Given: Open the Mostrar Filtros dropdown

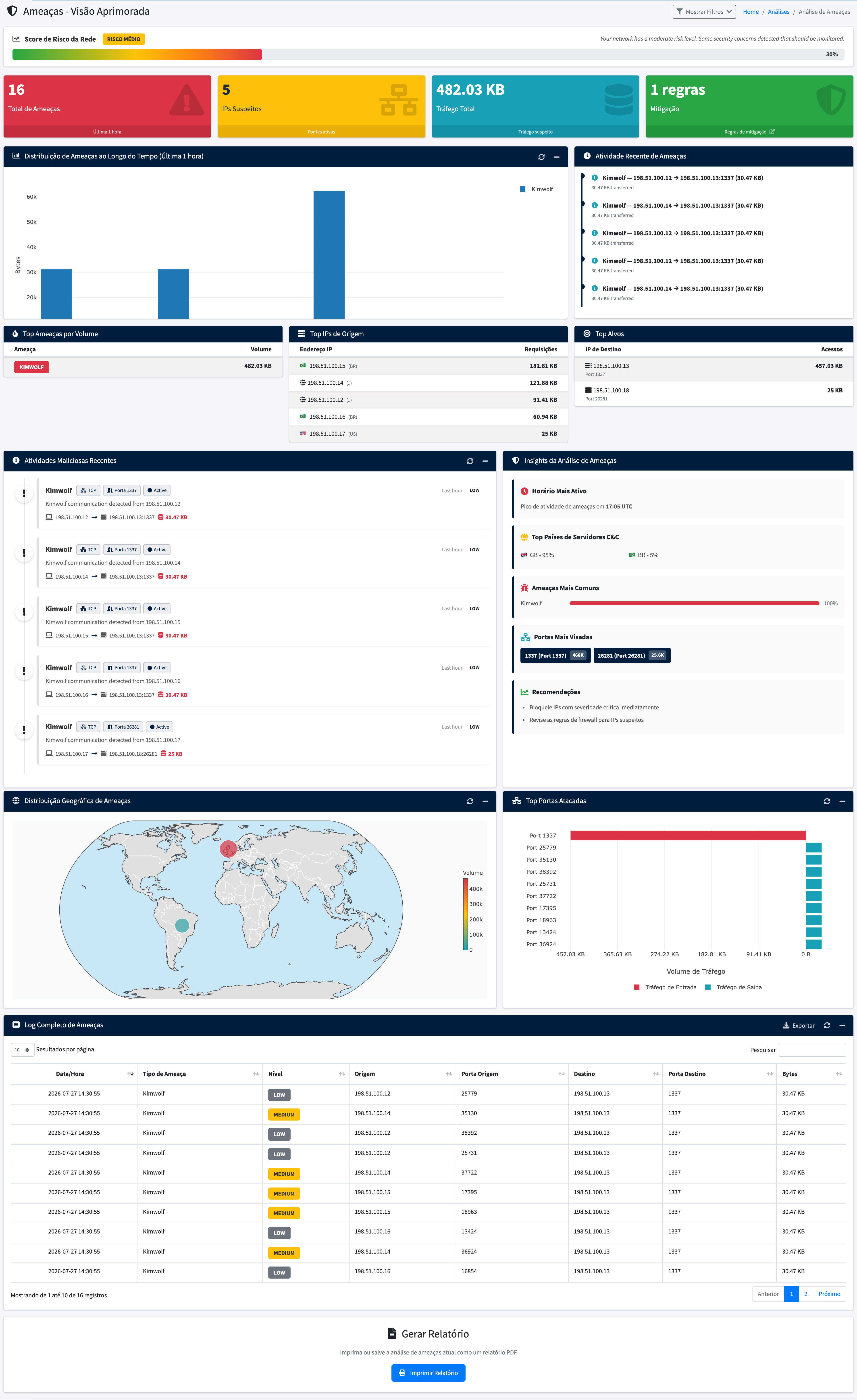Looking at the screenshot, I should click(704, 11).
